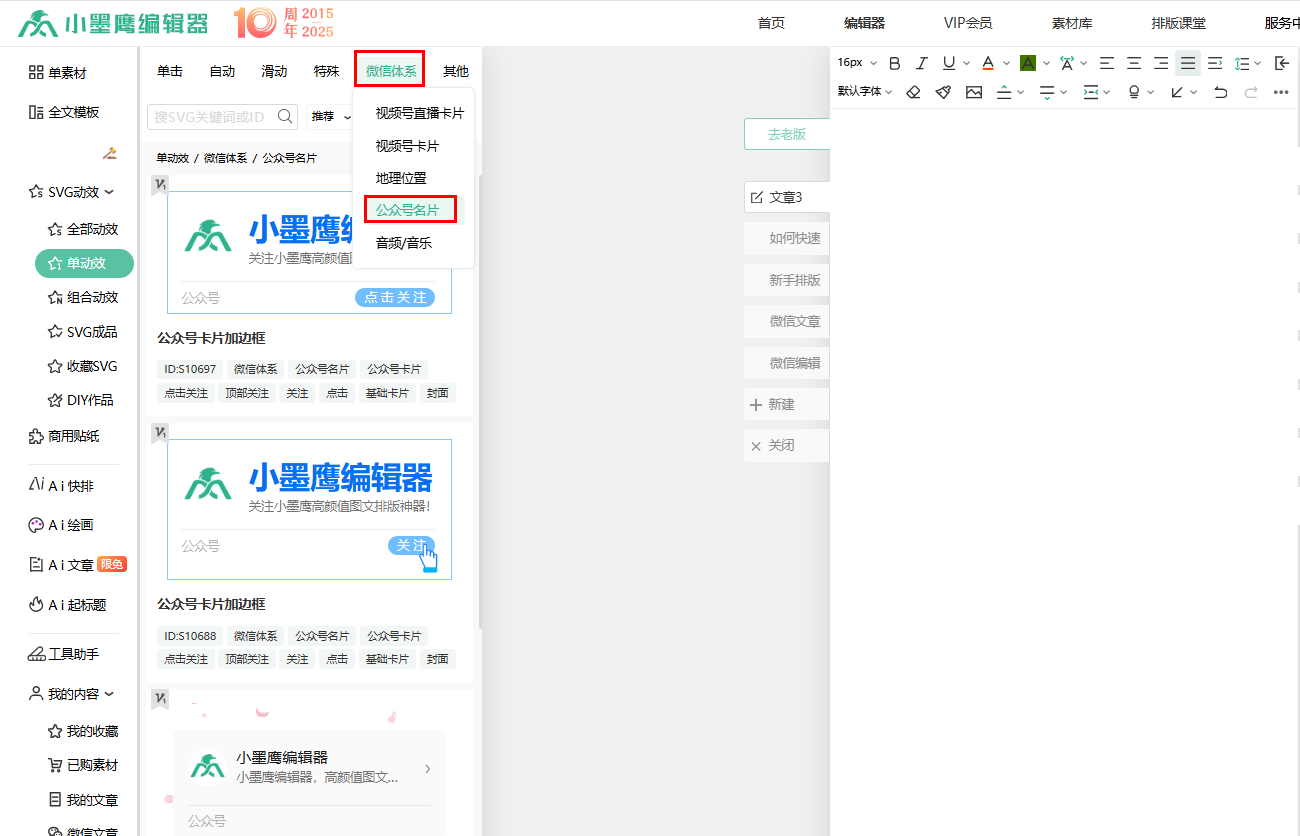Viewport: 1300px width, 836px height.
Task: Toggle italic formatting in the toolbar
Action: [922, 63]
